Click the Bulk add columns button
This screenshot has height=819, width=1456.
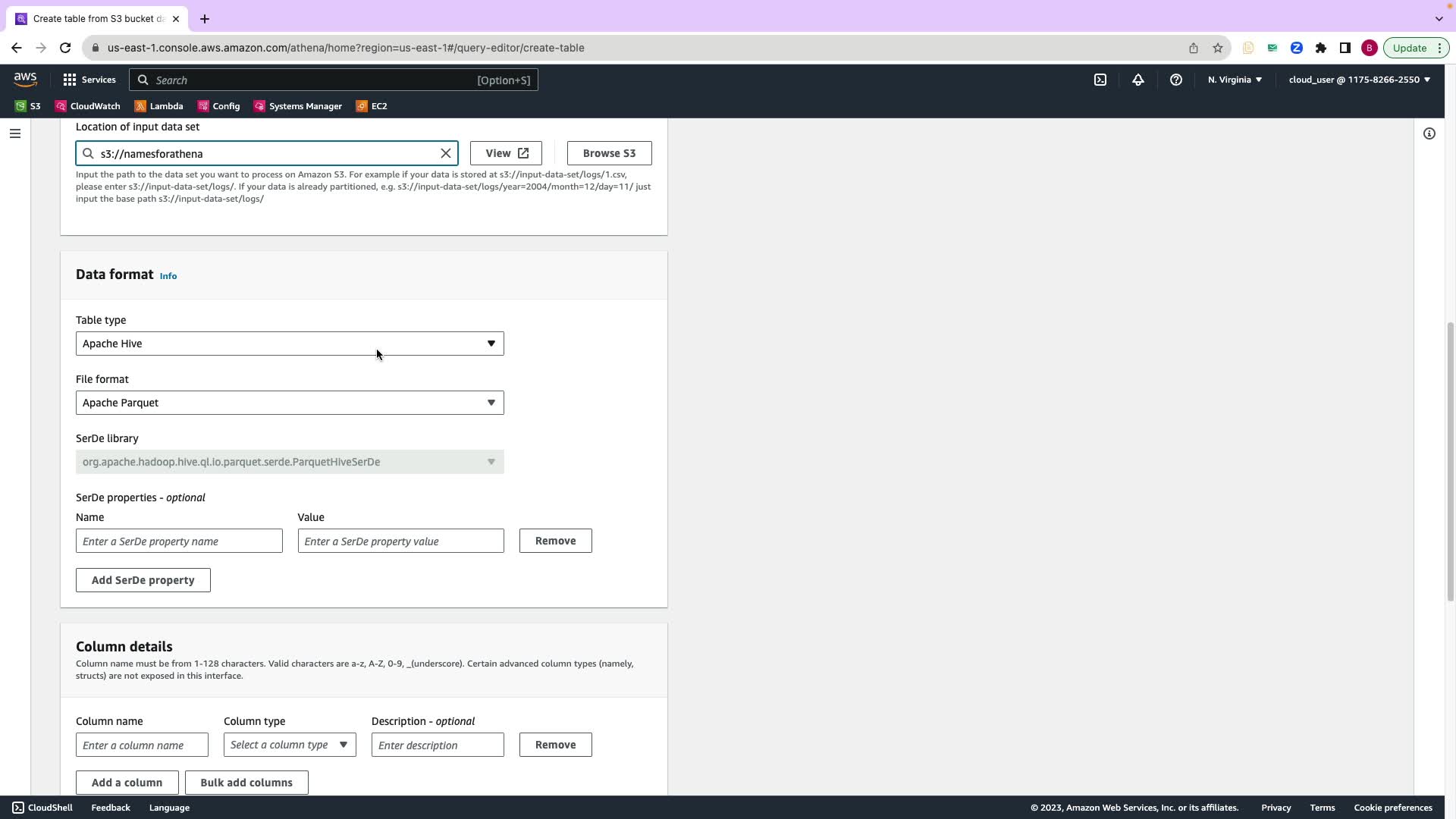(246, 783)
